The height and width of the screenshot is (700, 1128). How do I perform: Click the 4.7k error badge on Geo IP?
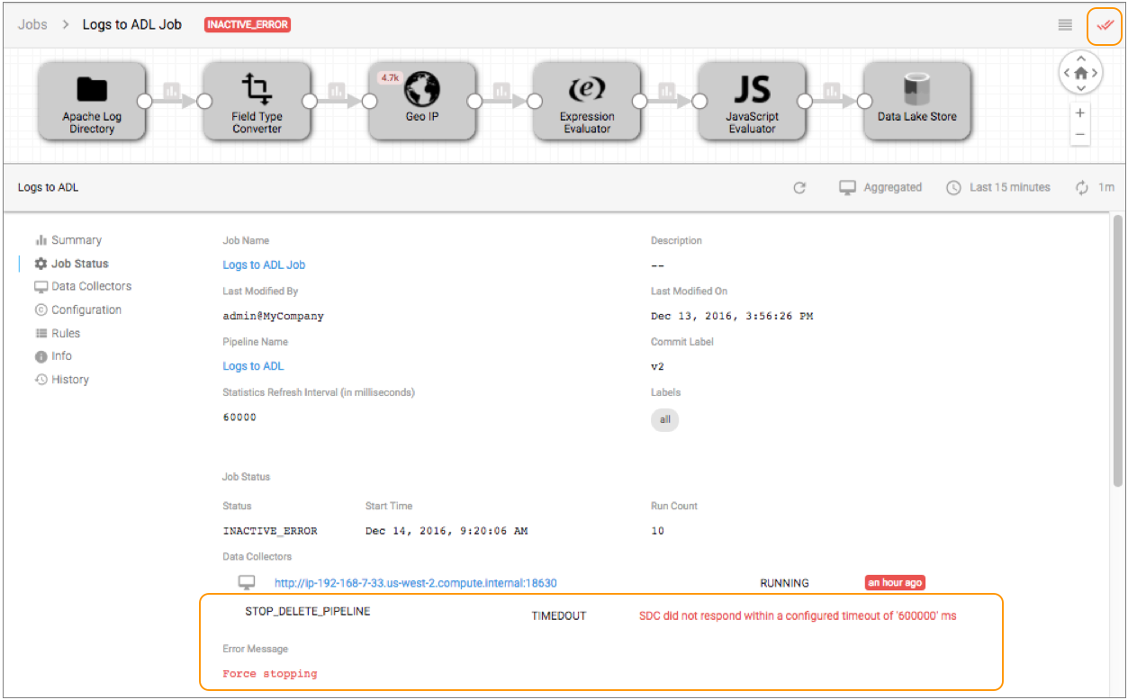point(390,78)
